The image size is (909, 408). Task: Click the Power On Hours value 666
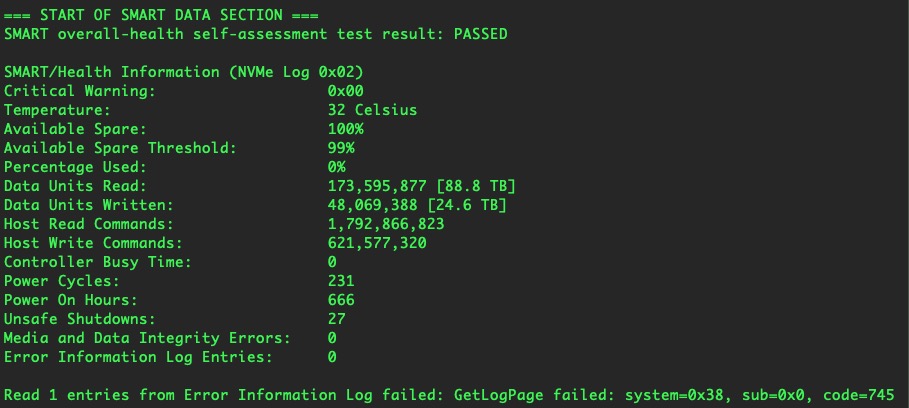click(x=341, y=300)
